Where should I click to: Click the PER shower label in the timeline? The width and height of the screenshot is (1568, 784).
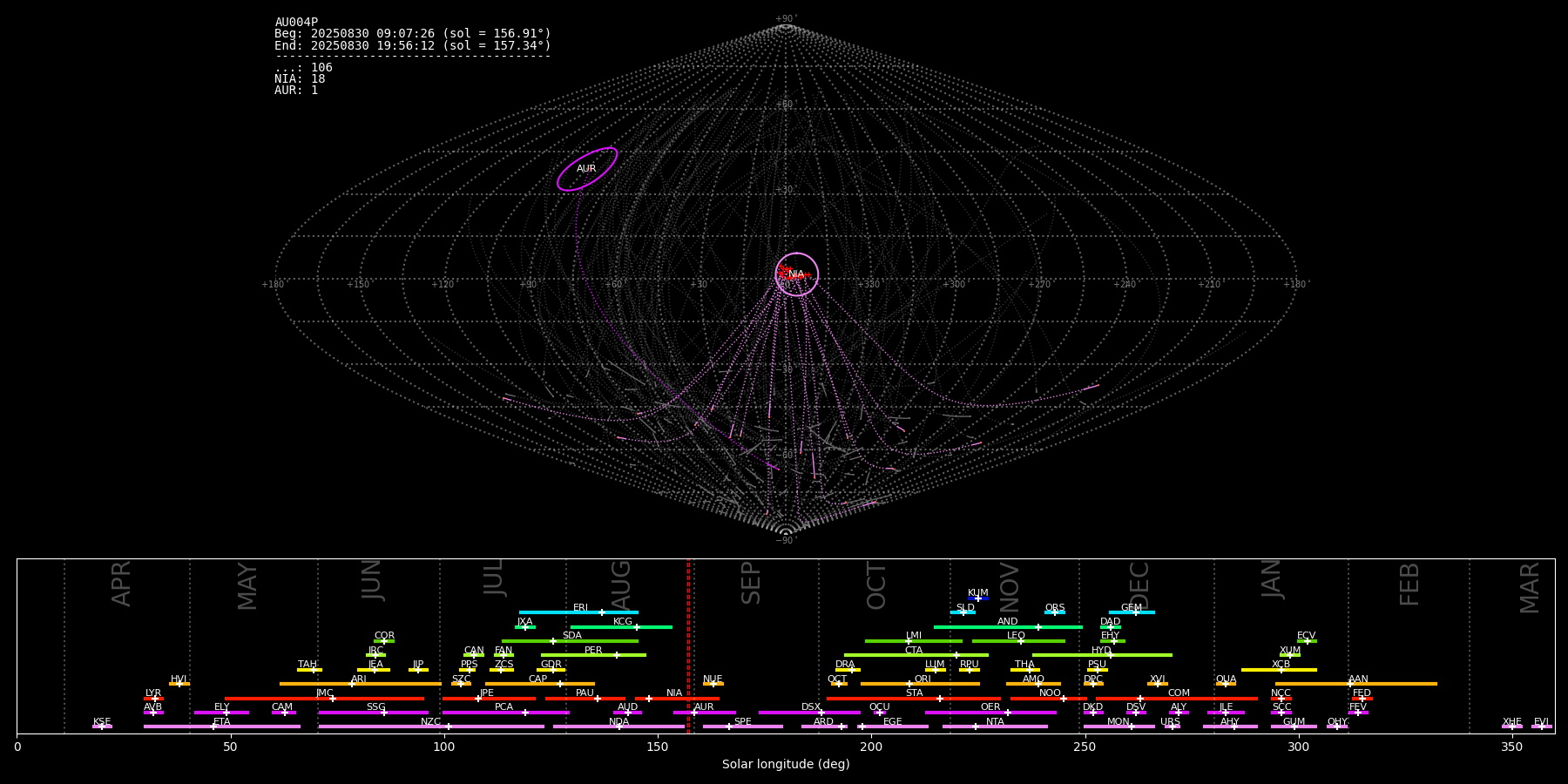[593, 651]
